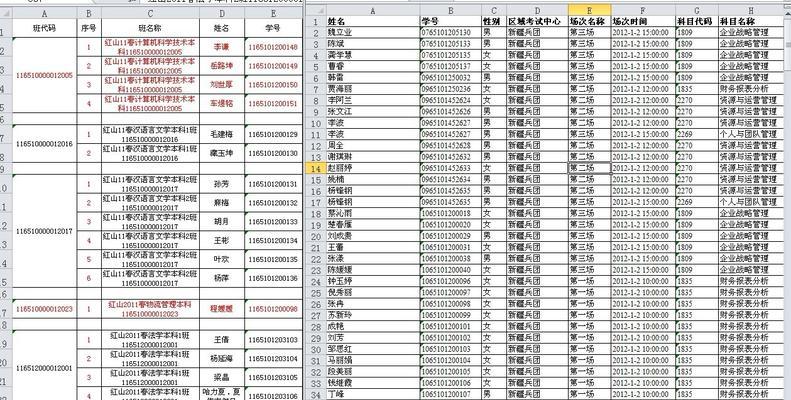Click the active 第二场 cell in row 14
Screen dimensions: 791x400
tap(589, 168)
